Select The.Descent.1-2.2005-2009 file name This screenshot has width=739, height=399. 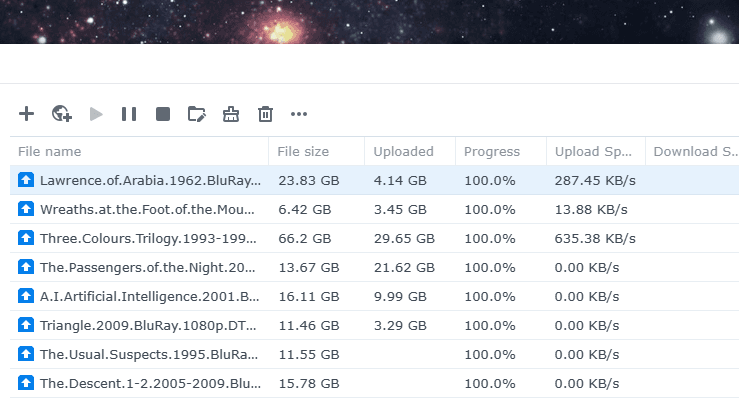tap(150, 383)
